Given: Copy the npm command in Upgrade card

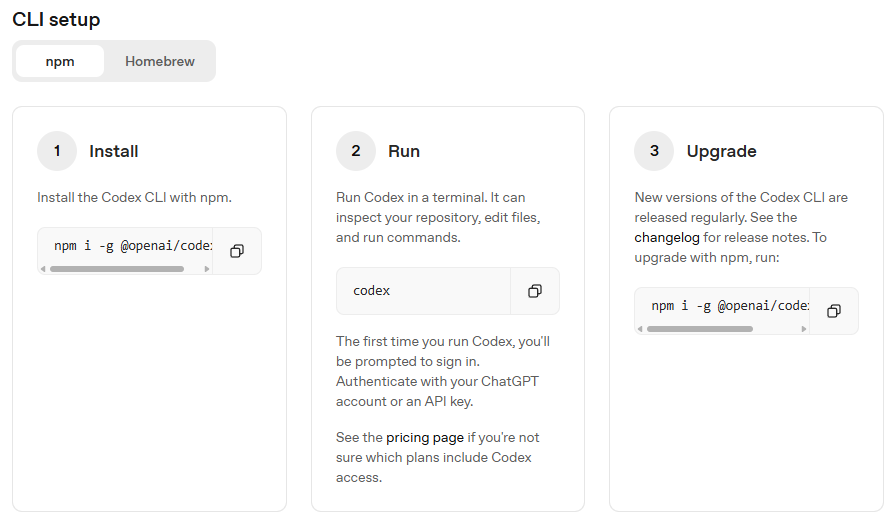Looking at the screenshot, I should point(834,311).
